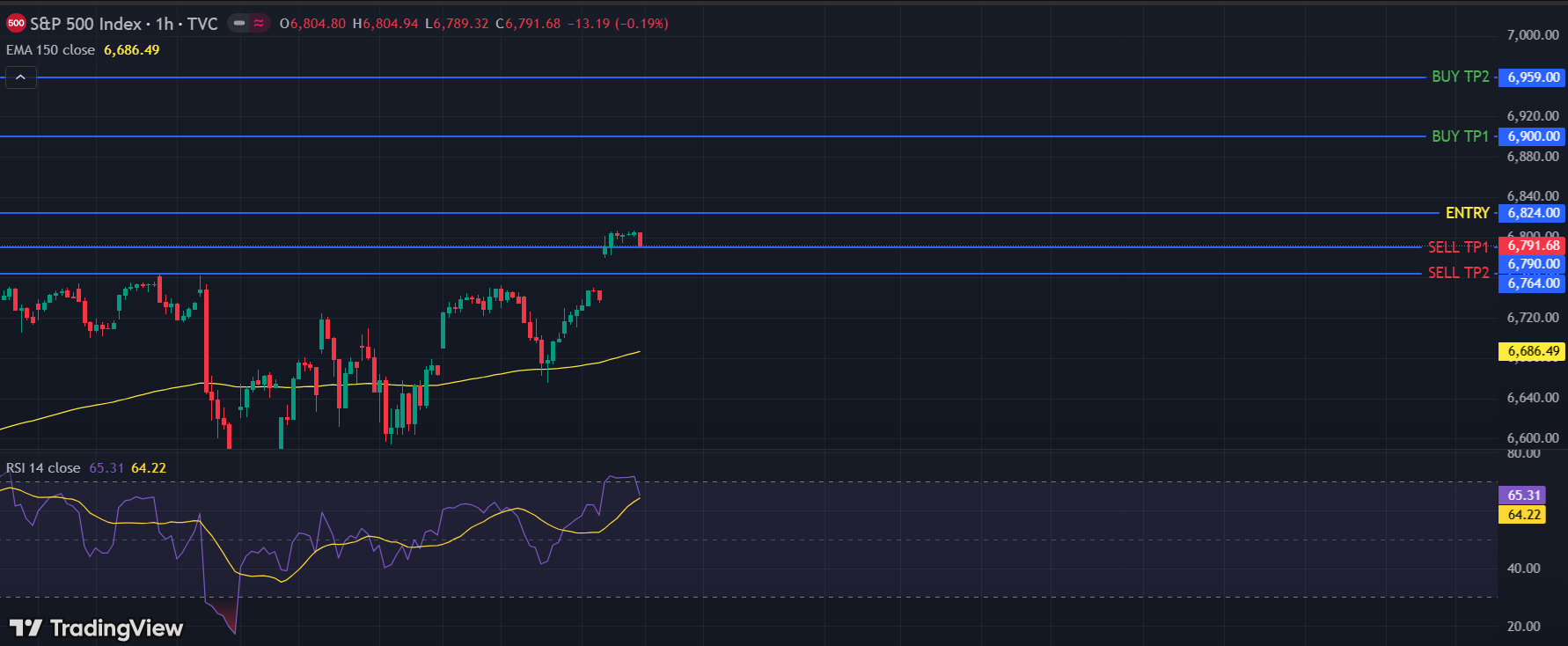Viewport: 1568px width, 646px height.
Task: Select the RSI 14 close indicator legend
Action: [x=43, y=468]
